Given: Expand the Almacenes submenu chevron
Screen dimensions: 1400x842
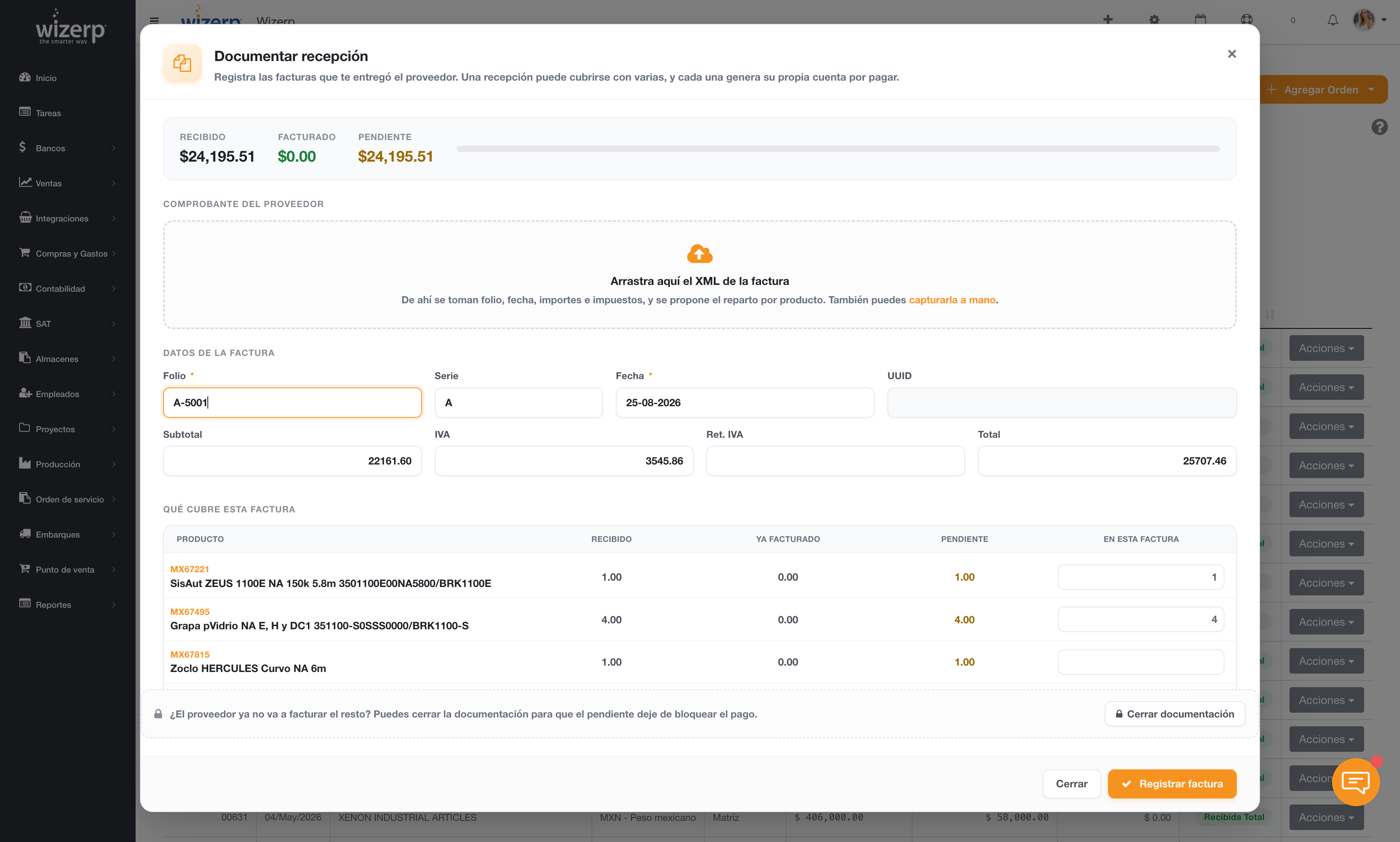Looking at the screenshot, I should [114, 359].
